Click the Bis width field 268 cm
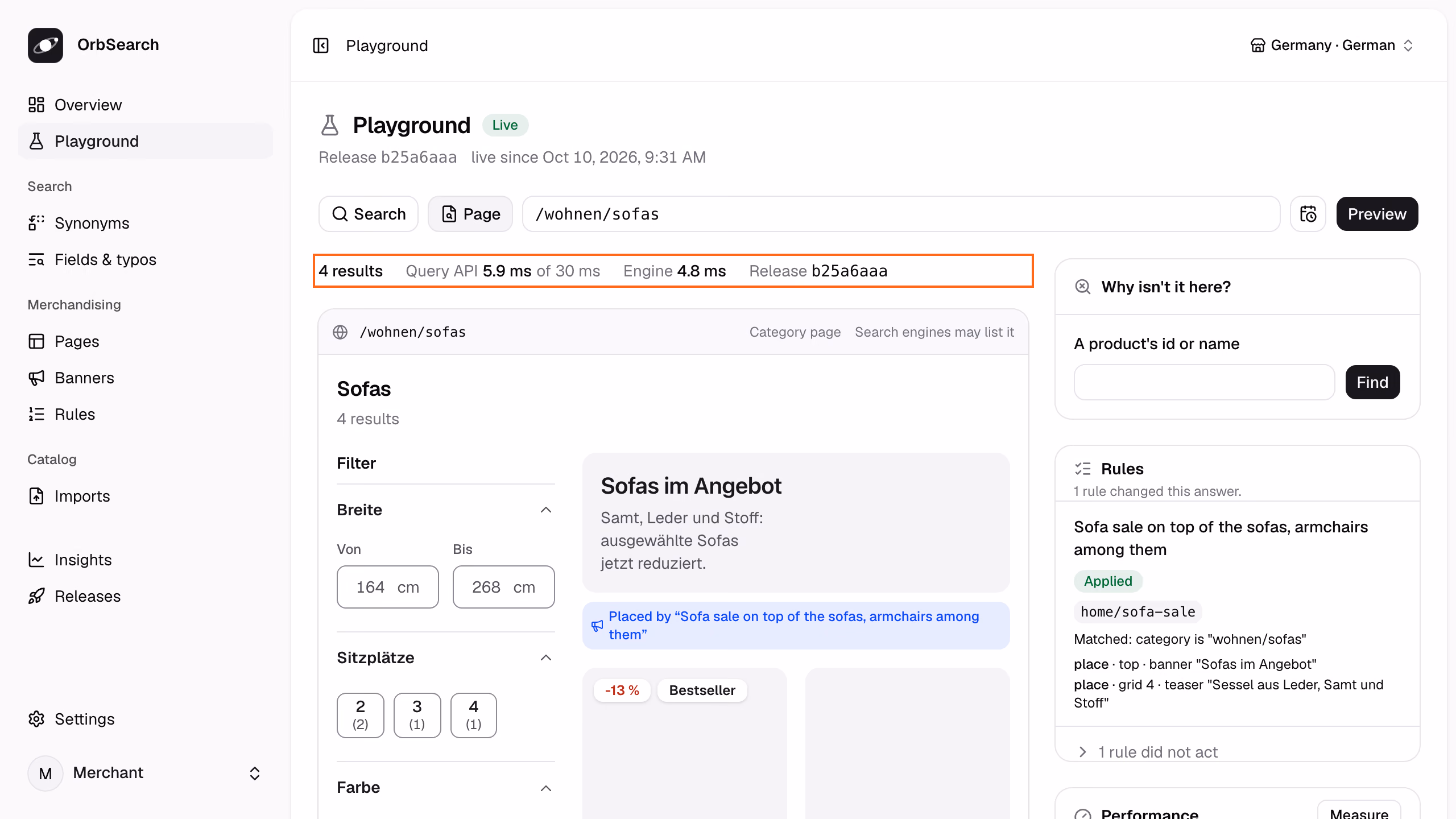Viewport: 1456px width, 819px height. click(504, 587)
